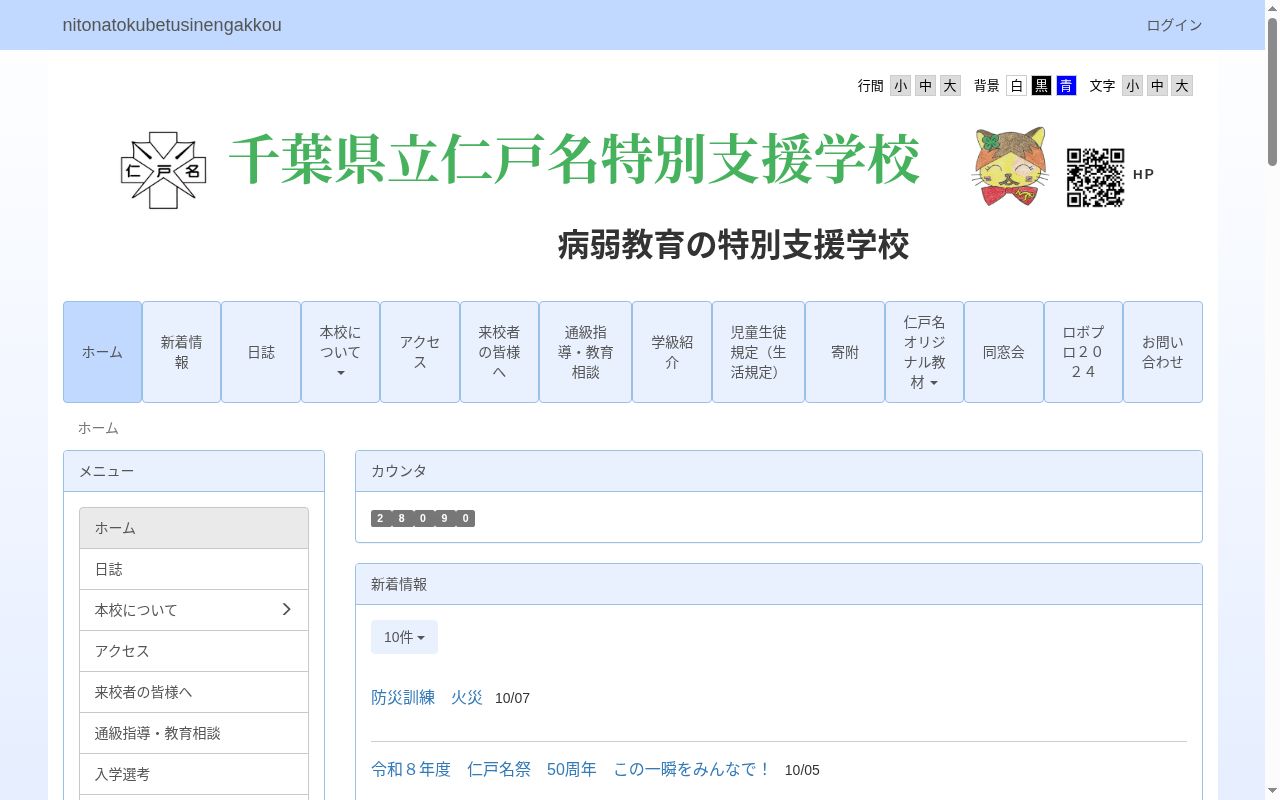This screenshot has height=800, width=1280.
Task: Select 通級指導・教育相談 in side menu
Action: 194,733
